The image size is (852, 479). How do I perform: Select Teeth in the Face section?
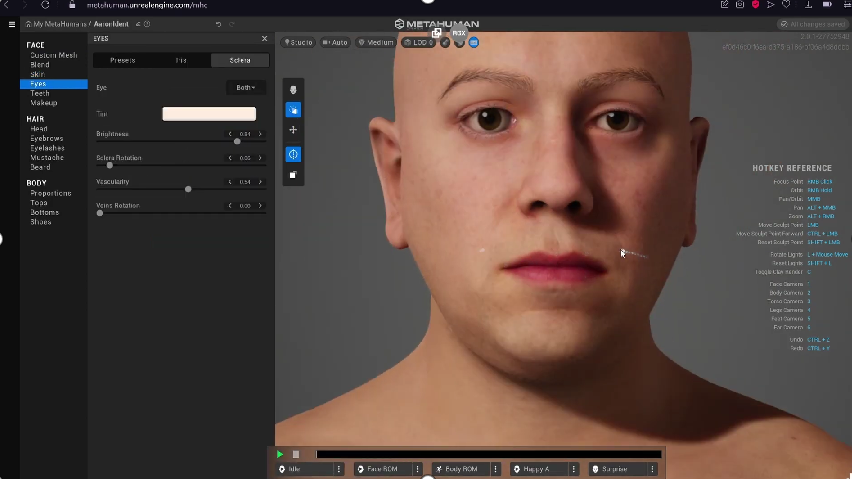(40, 93)
